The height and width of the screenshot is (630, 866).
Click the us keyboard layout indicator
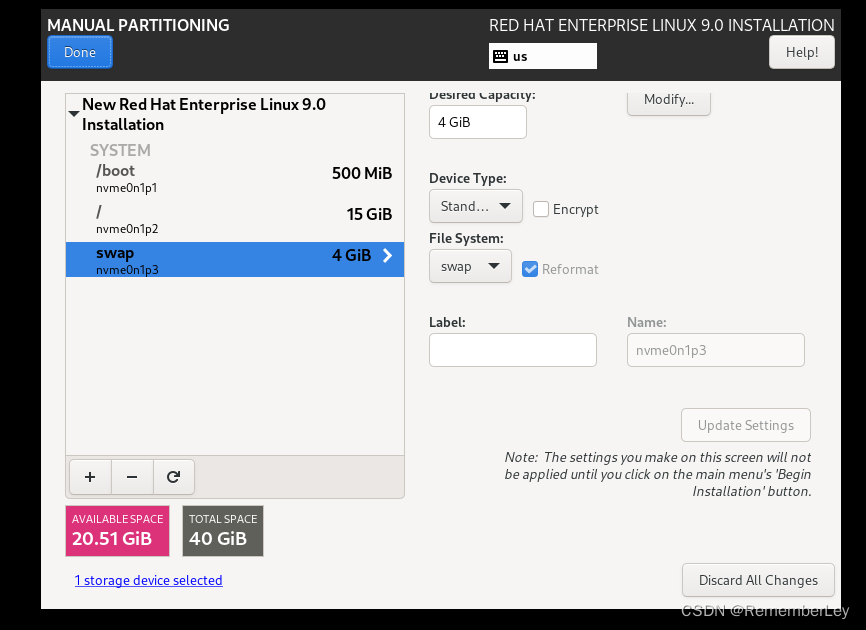click(542, 56)
